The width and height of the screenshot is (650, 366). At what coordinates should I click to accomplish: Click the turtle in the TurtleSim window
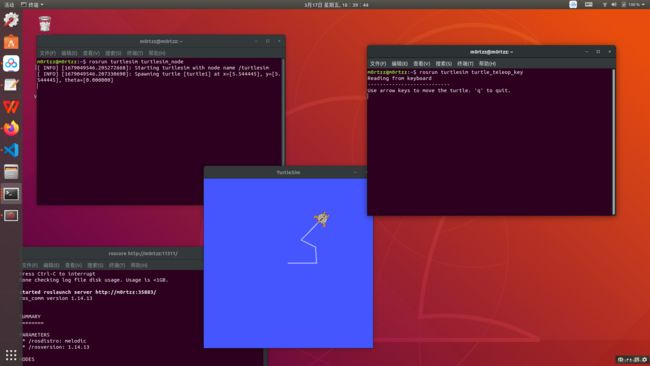[x=322, y=218]
